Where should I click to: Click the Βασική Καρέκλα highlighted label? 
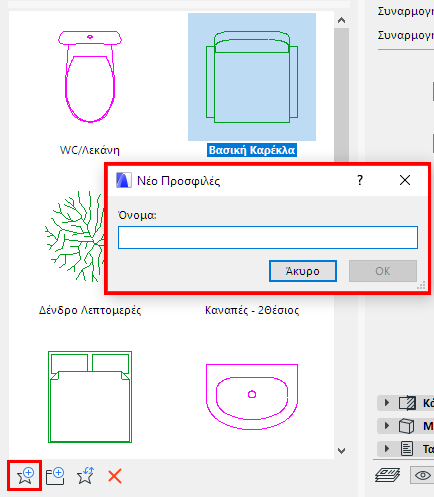252,150
